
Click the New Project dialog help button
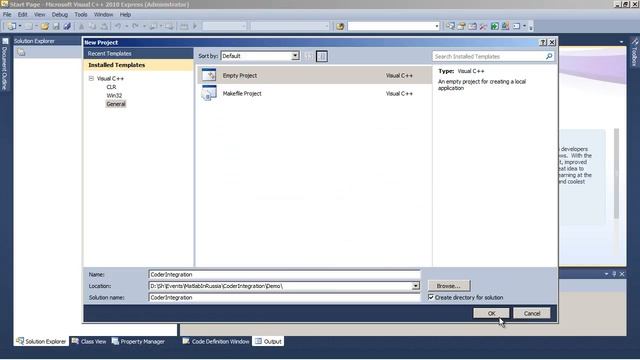[x=543, y=42]
